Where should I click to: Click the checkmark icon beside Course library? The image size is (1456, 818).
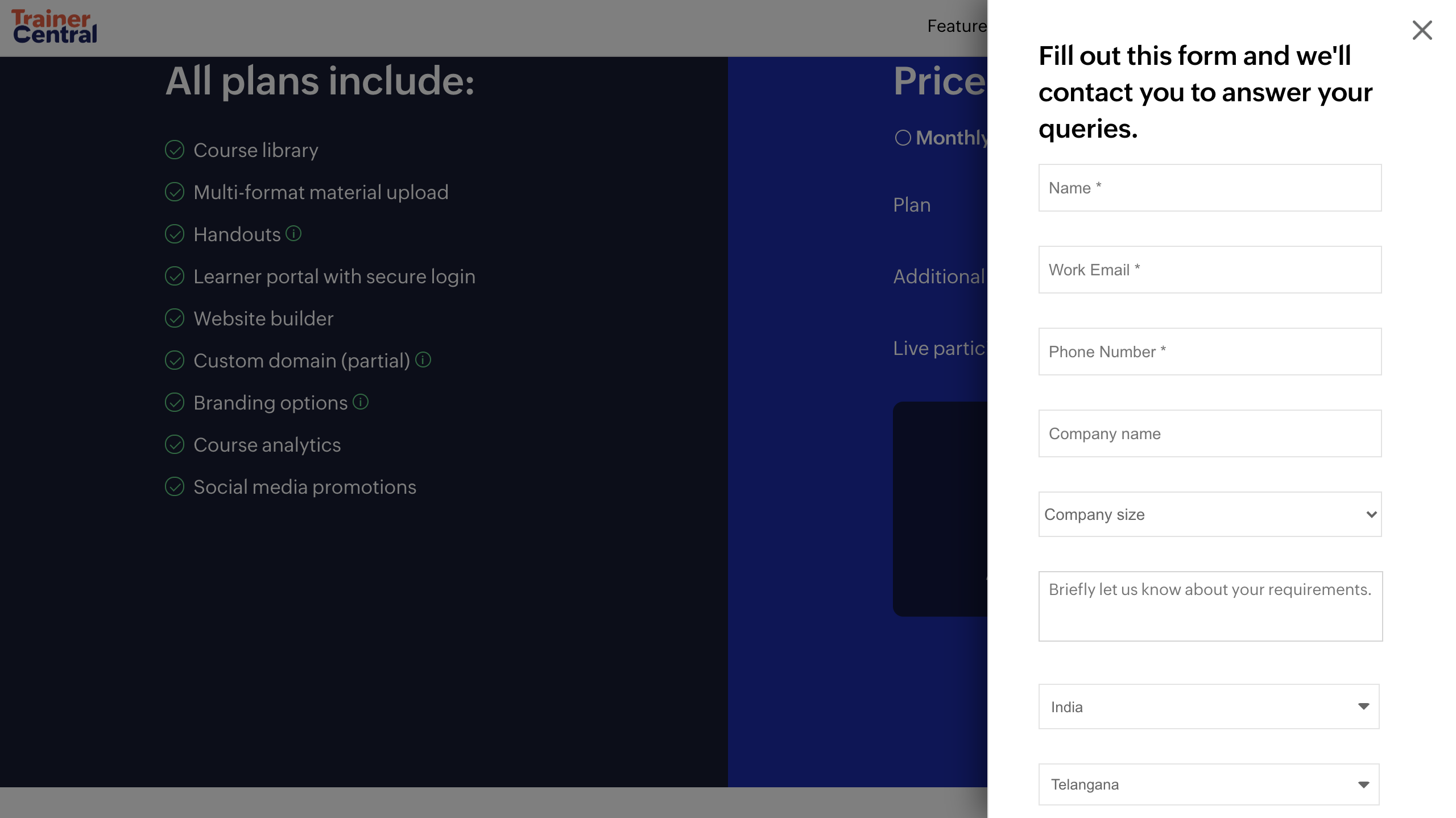(x=175, y=150)
